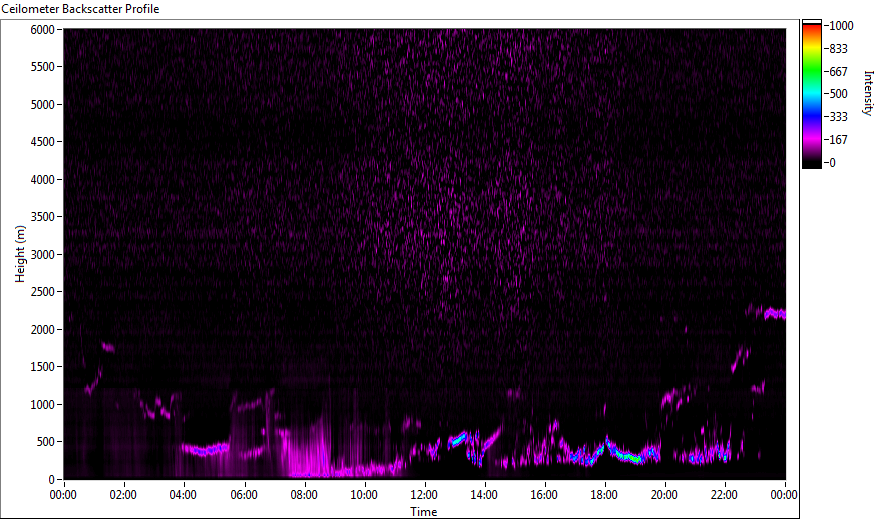Click the 3500 height axis value

tap(43, 217)
